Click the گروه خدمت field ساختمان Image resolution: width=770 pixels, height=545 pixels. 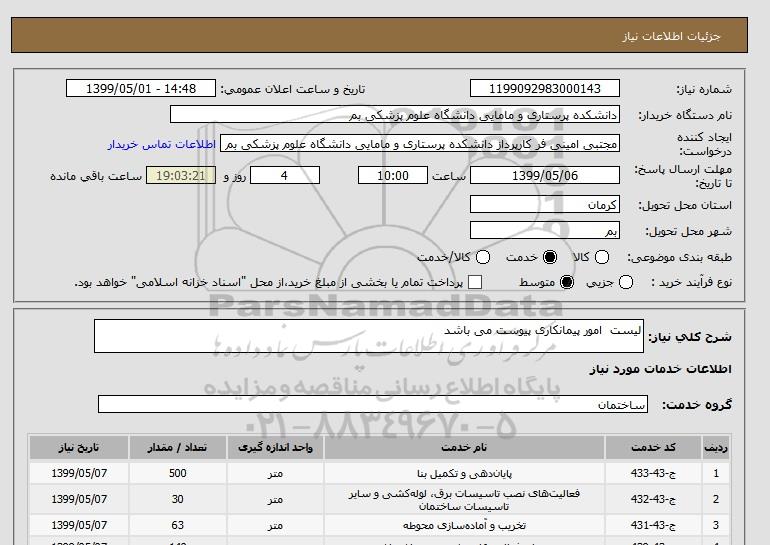pos(373,405)
